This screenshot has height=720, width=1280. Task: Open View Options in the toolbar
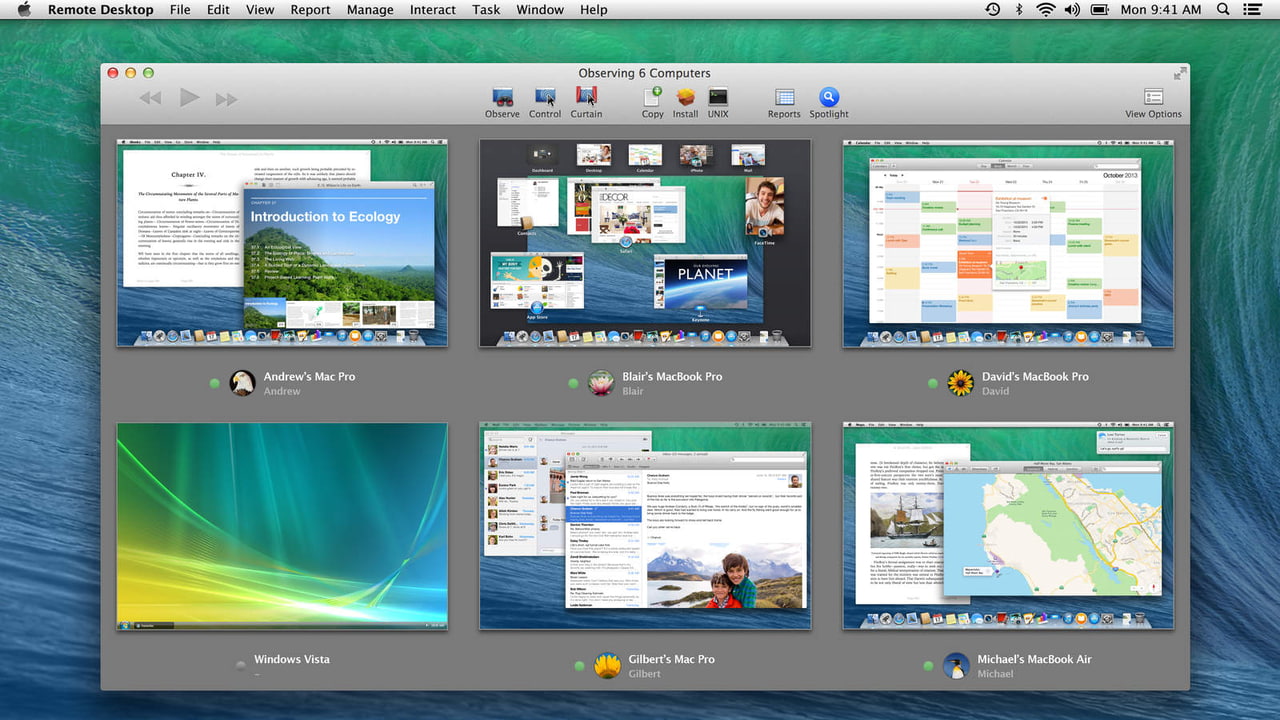pyautogui.click(x=1153, y=97)
